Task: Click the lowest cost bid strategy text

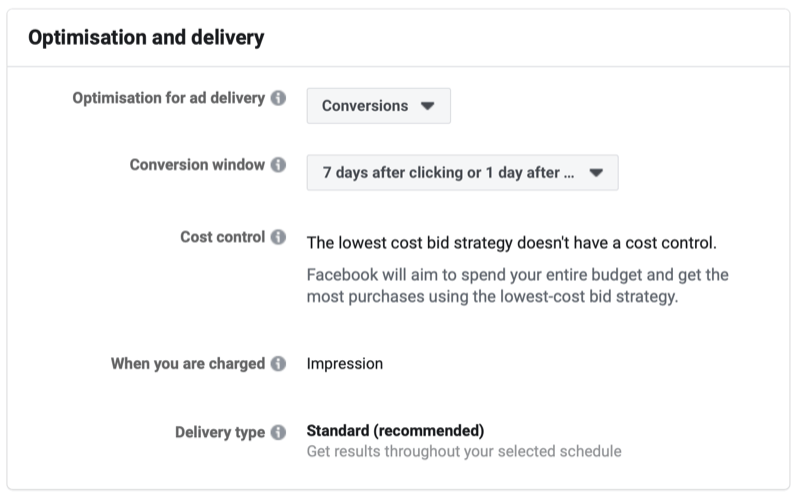Action: tap(511, 243)
